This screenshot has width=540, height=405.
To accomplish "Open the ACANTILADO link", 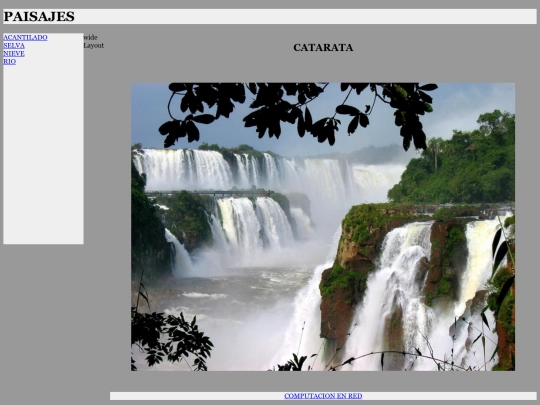I will 25,37.
